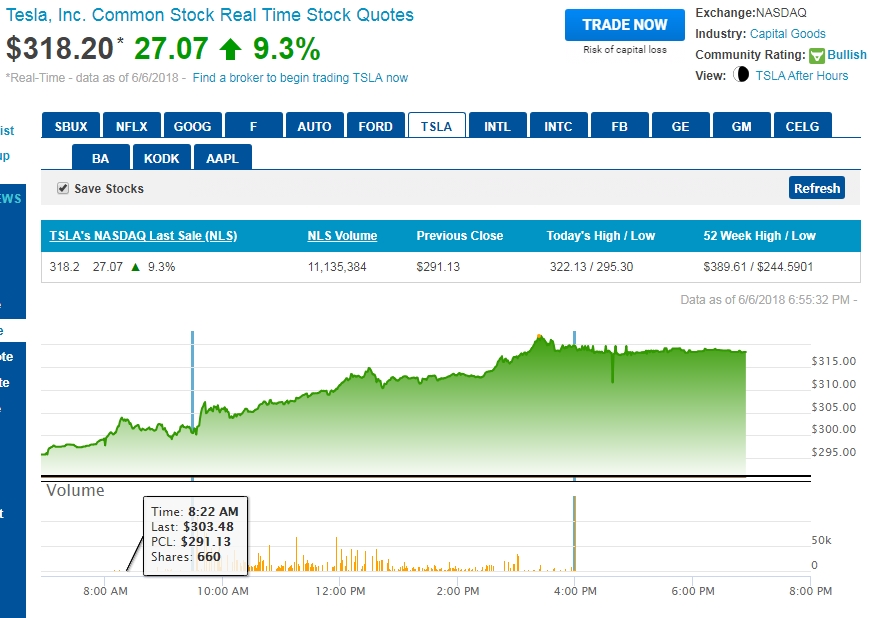Click the 52 Week High / Low header

coord(759,235)
